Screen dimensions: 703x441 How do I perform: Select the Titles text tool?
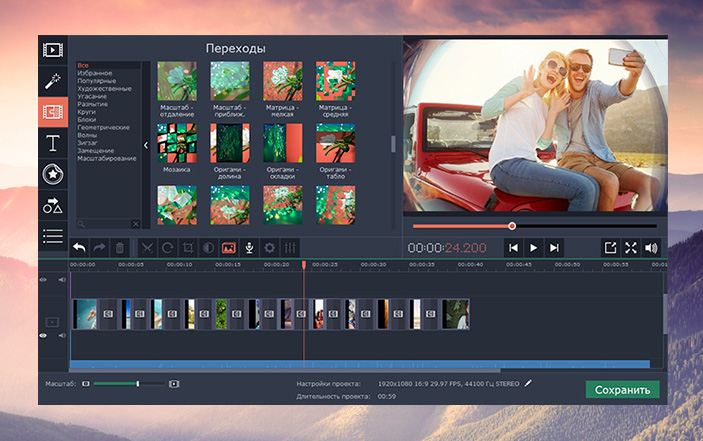(53, 143)
